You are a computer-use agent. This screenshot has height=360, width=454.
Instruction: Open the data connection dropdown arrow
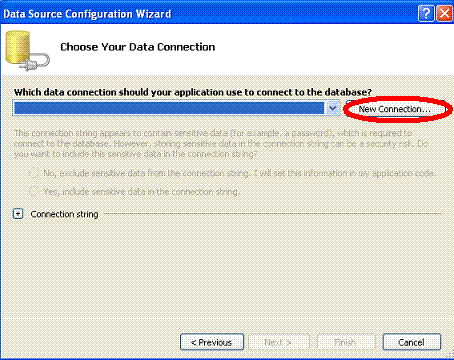[x=332, y=108]
